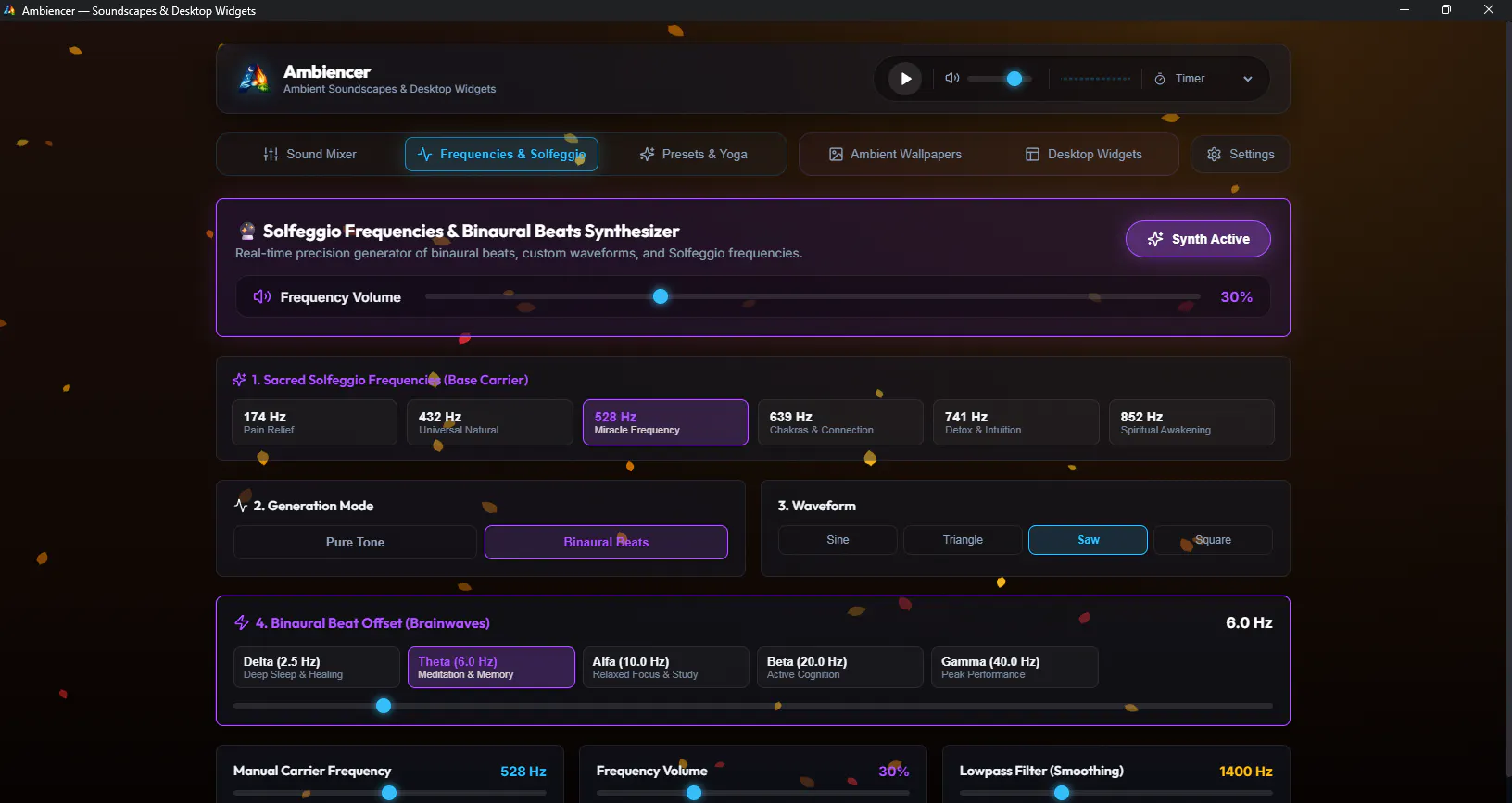The height and width of the screenshot is (803, 1512).
Task: Select 852 Hz Spiritual Awakening
Action: point(1191,422)
